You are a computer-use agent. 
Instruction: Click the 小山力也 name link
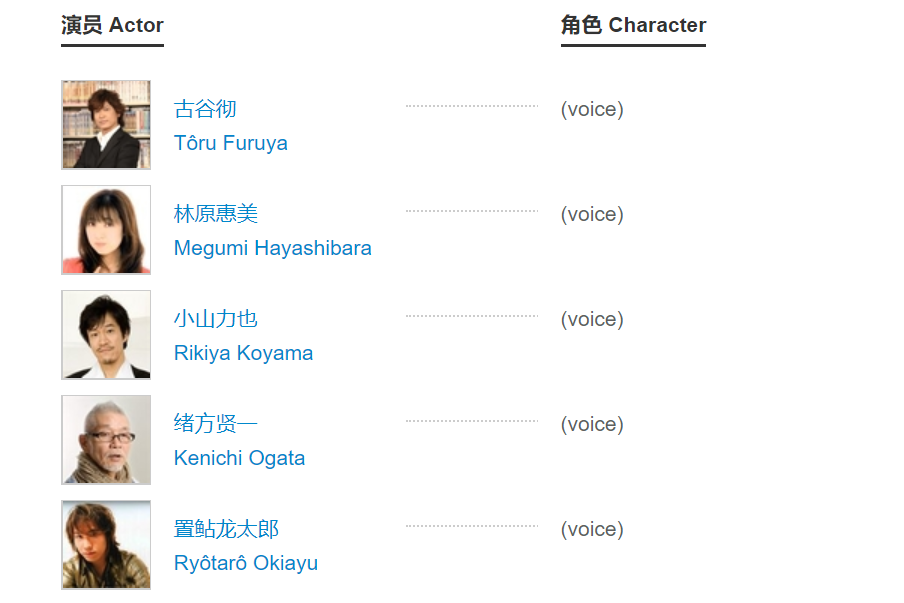tap(216, 319)
